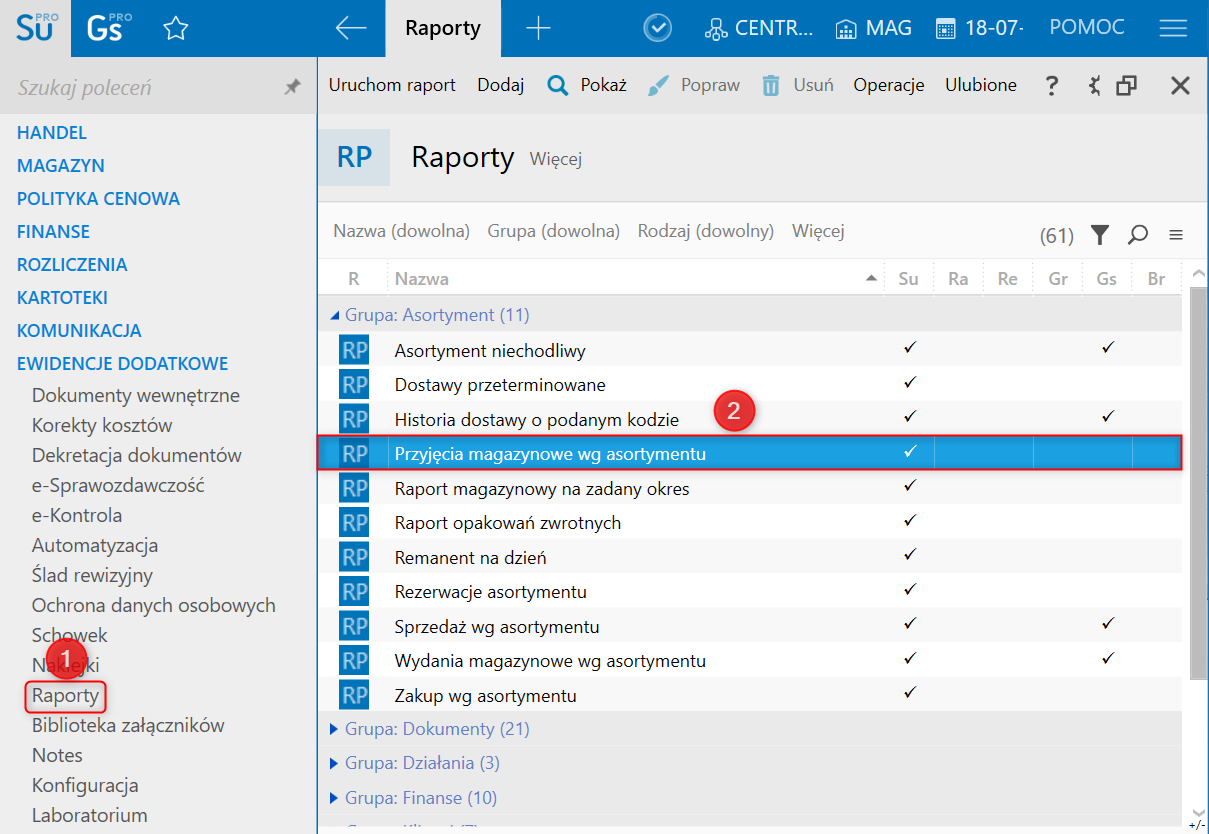
Task: Open the Operacje menu
Action: point(888,85)
